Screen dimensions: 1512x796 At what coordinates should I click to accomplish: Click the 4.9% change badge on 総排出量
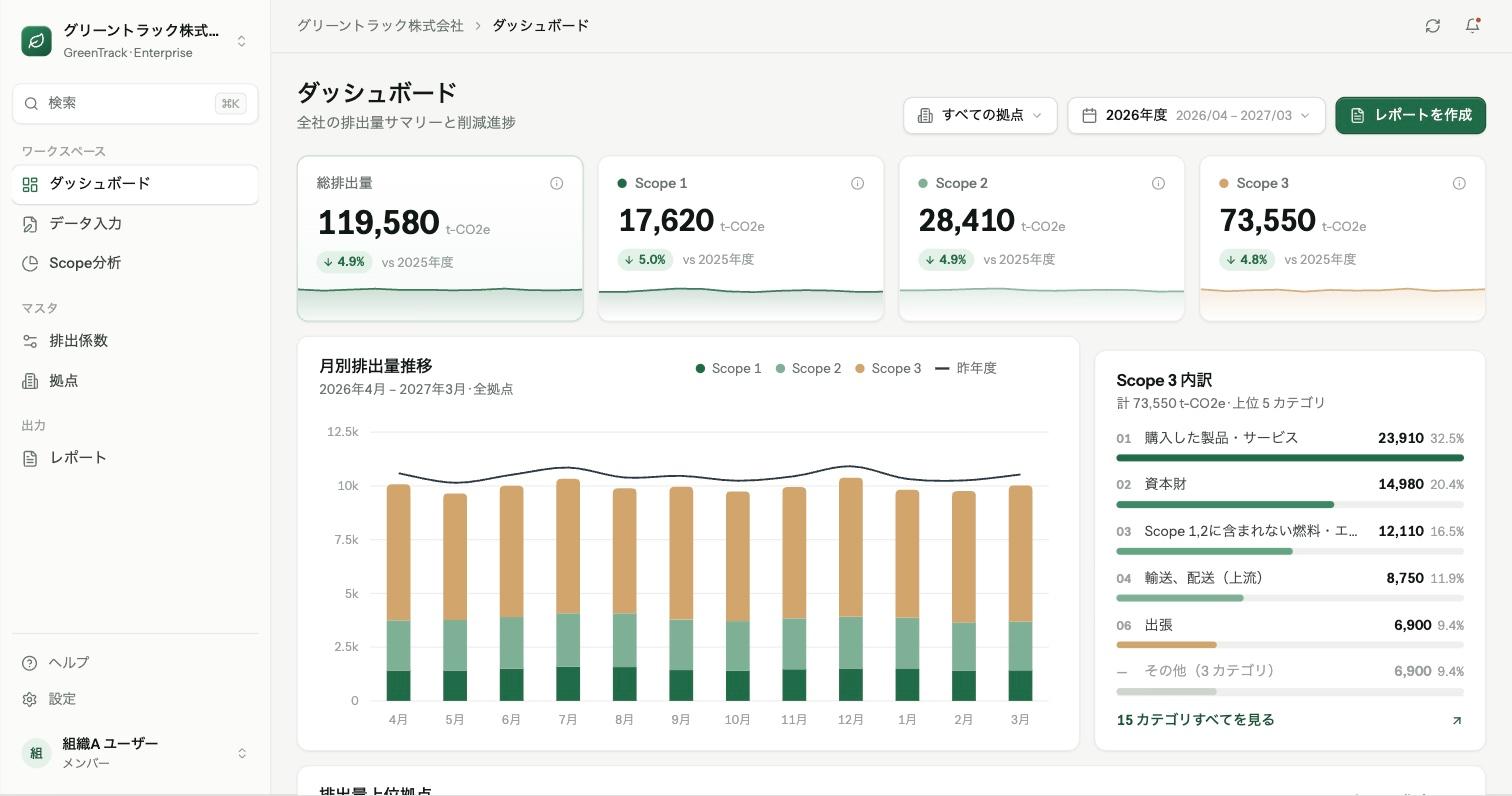point(345,262)
